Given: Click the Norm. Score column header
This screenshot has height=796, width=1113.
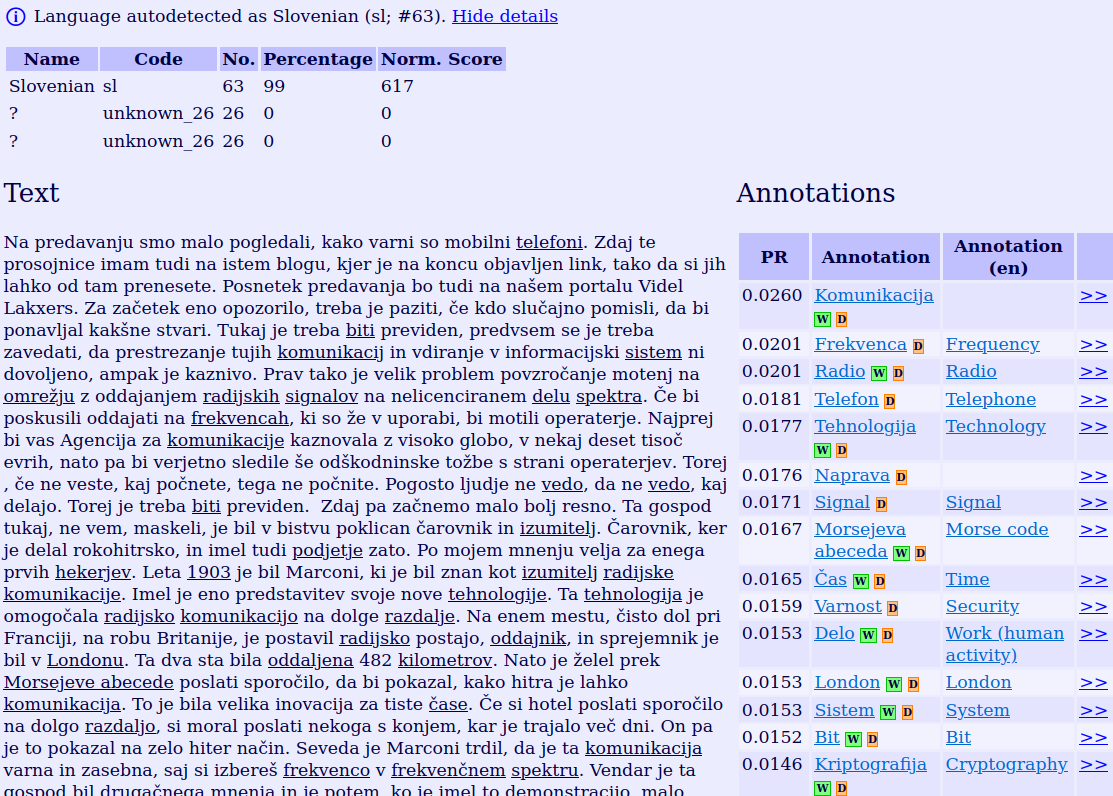Looking at the screenshot, I should [441, 59].
